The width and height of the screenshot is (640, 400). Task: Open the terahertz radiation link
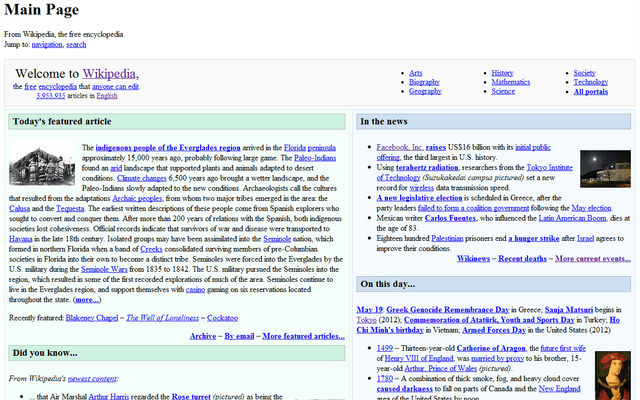(427, 167)
